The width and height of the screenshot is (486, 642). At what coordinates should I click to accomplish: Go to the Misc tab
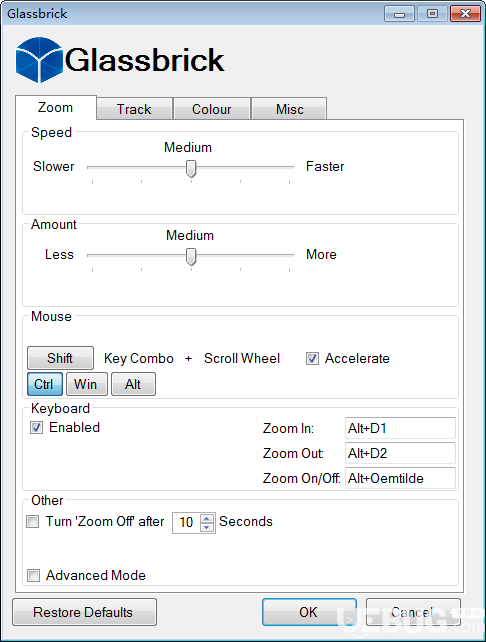pos(289,109)
